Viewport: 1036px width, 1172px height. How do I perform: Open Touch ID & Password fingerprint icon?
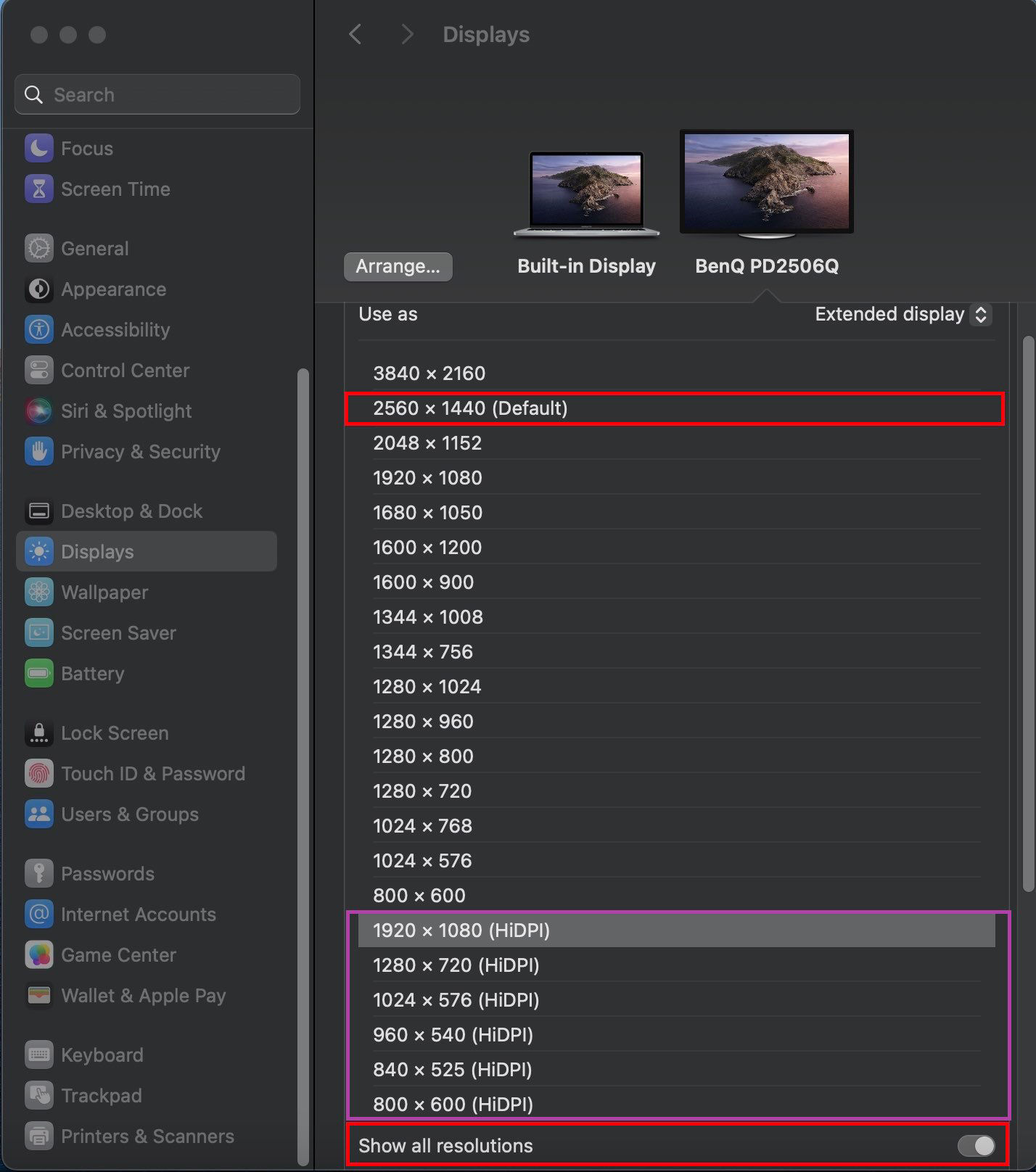pyautogui.click(x=39, y=773)
